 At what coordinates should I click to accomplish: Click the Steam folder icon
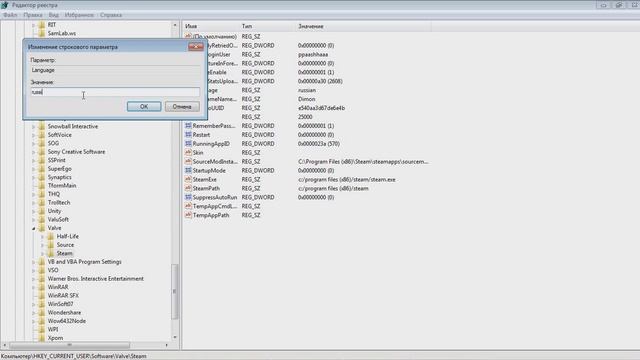click(x=51, y=253)
